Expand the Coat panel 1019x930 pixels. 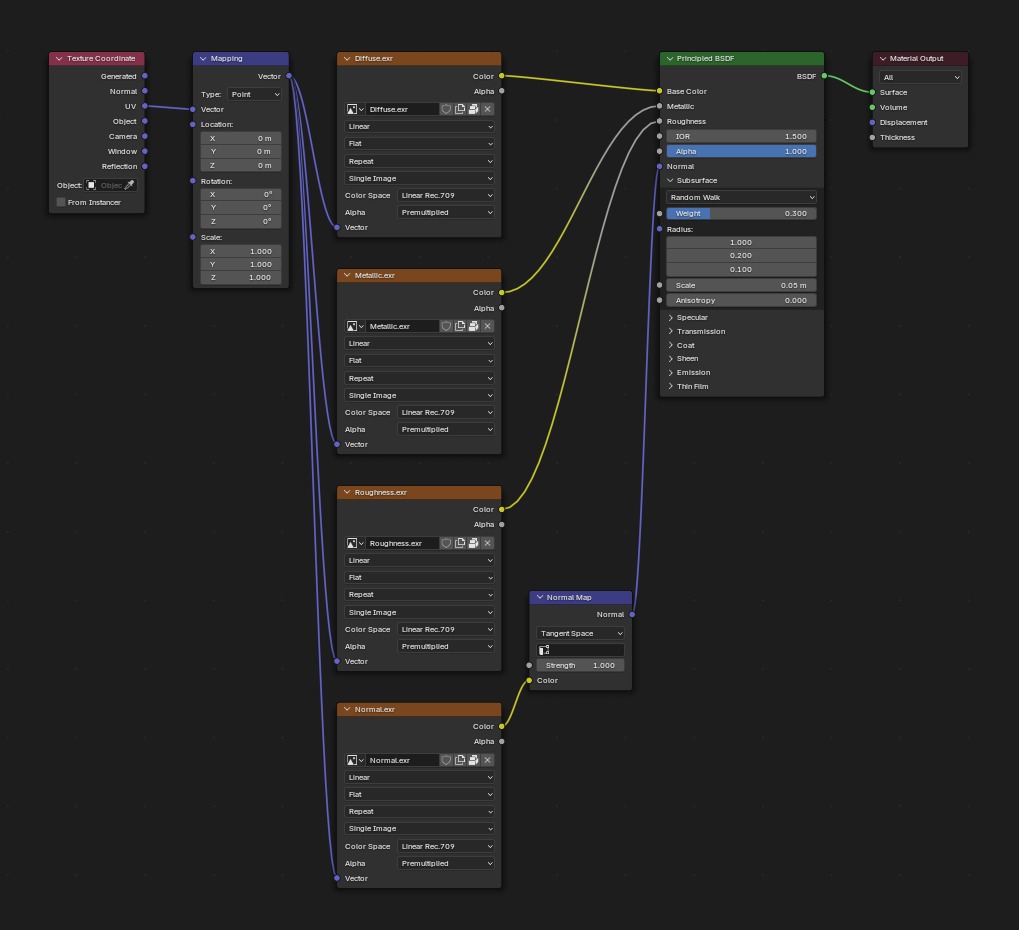pos(671,346)
